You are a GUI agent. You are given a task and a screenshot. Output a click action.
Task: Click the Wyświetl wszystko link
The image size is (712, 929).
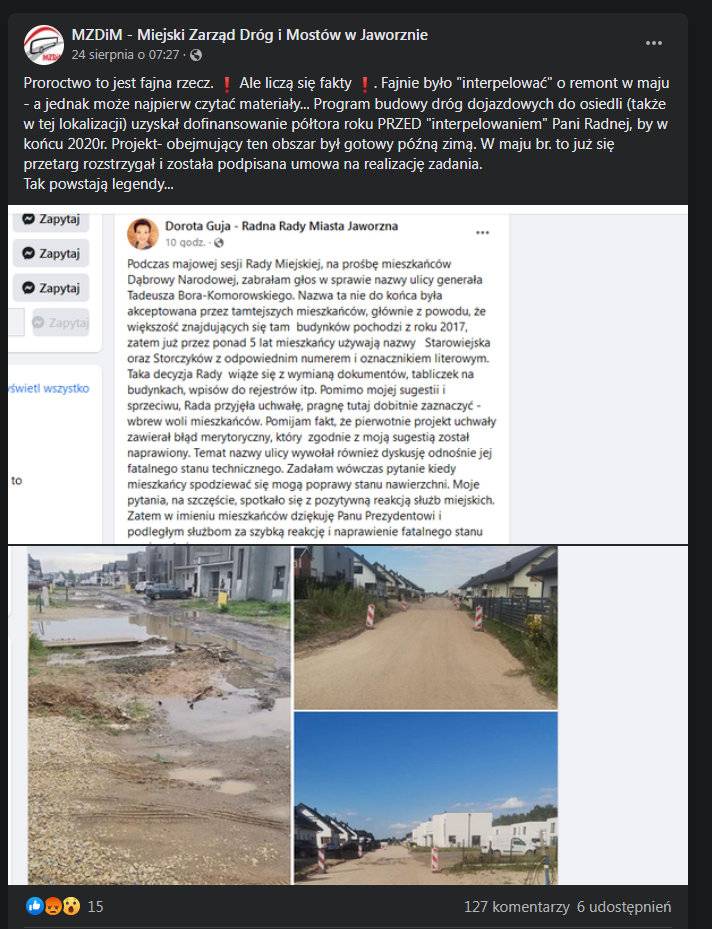click(x=49, y=389)
